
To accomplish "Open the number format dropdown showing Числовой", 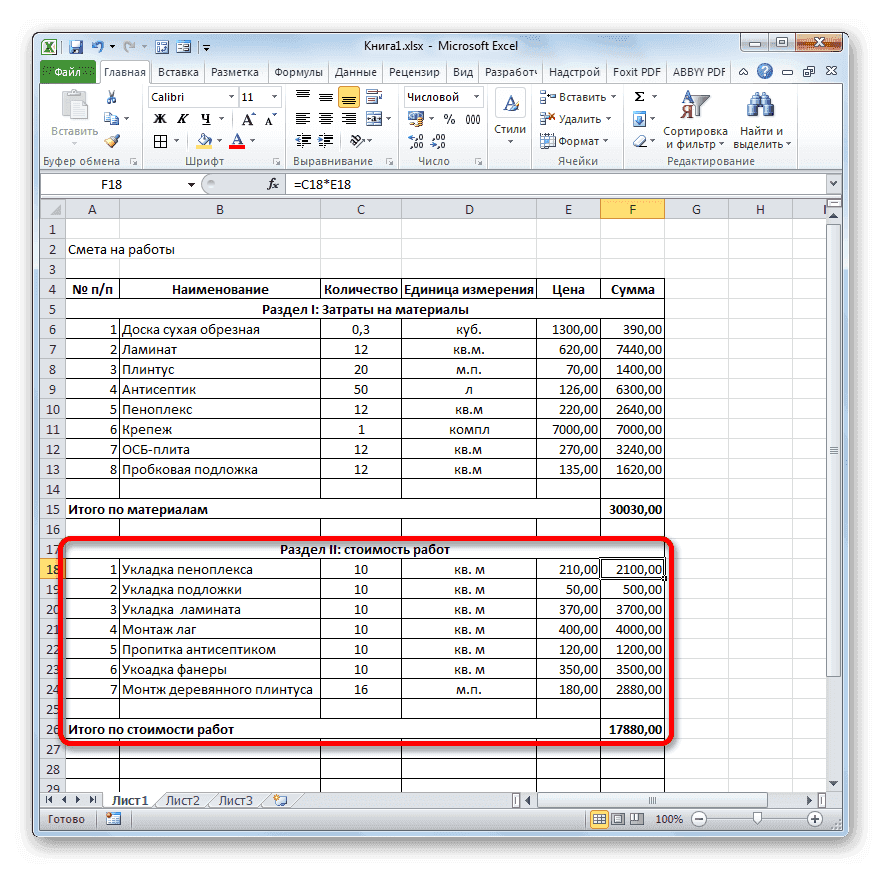I will tap(443, 97).
